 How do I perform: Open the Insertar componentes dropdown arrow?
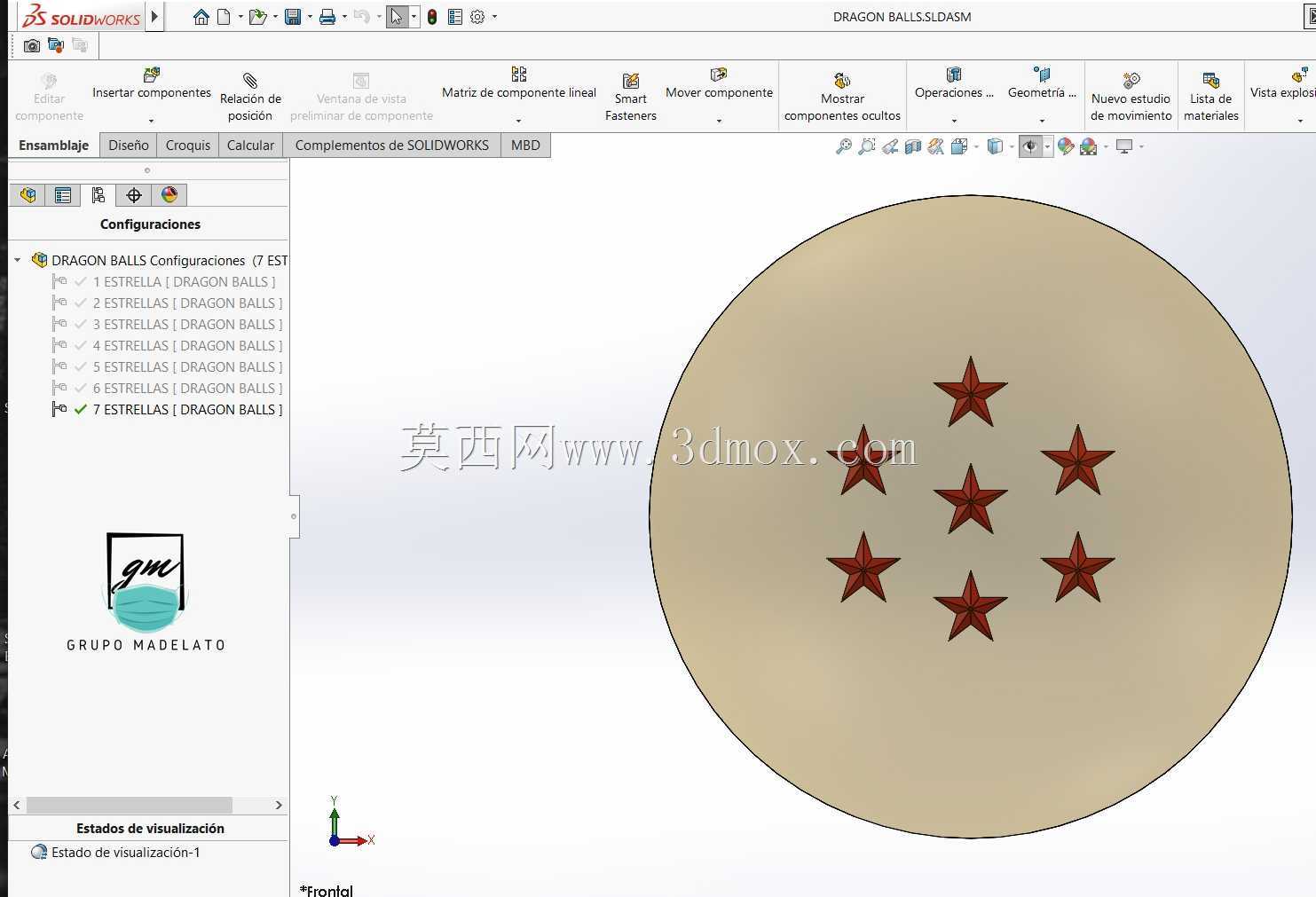[152, 121]
